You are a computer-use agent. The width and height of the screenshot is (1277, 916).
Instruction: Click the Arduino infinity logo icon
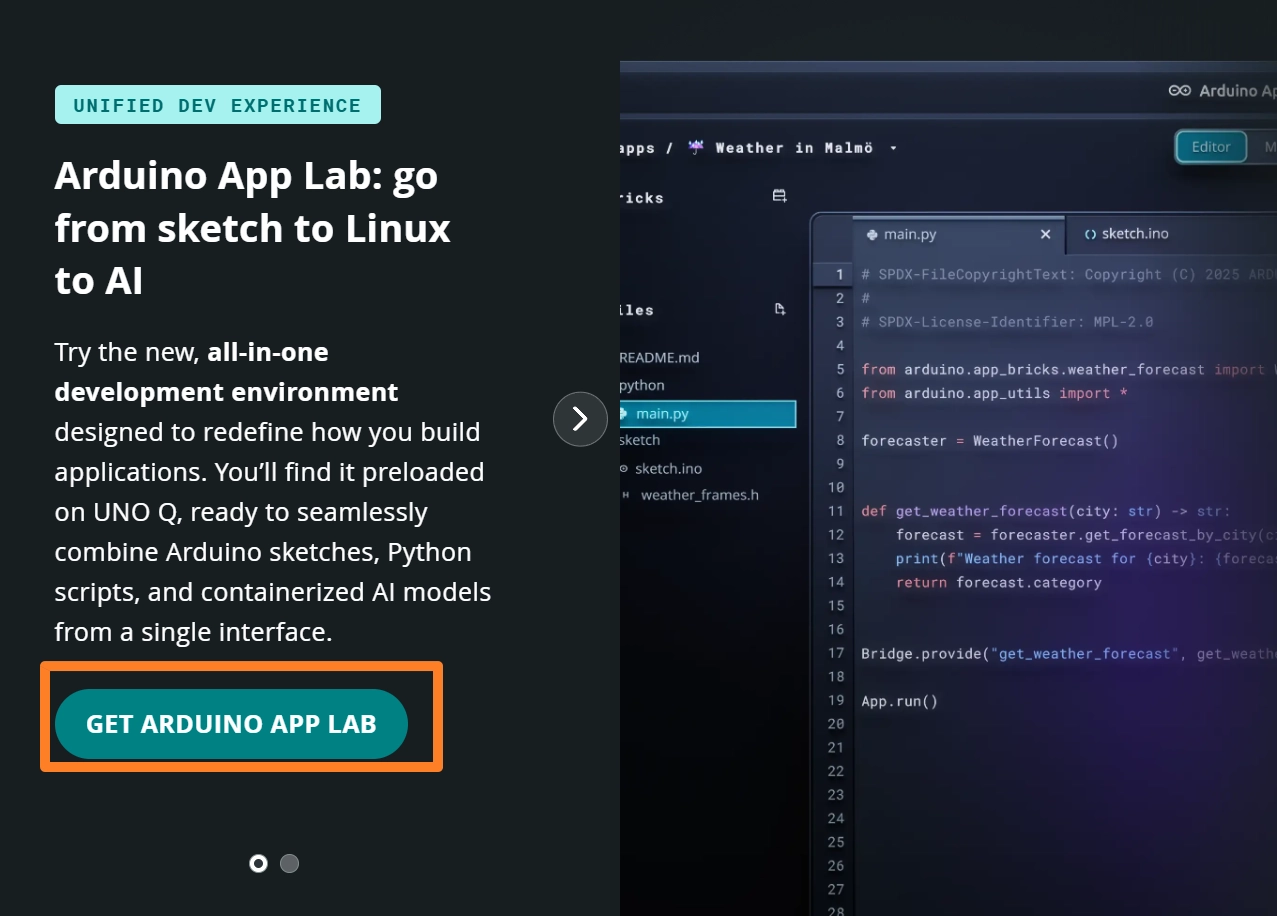[x=1180, y=91]
